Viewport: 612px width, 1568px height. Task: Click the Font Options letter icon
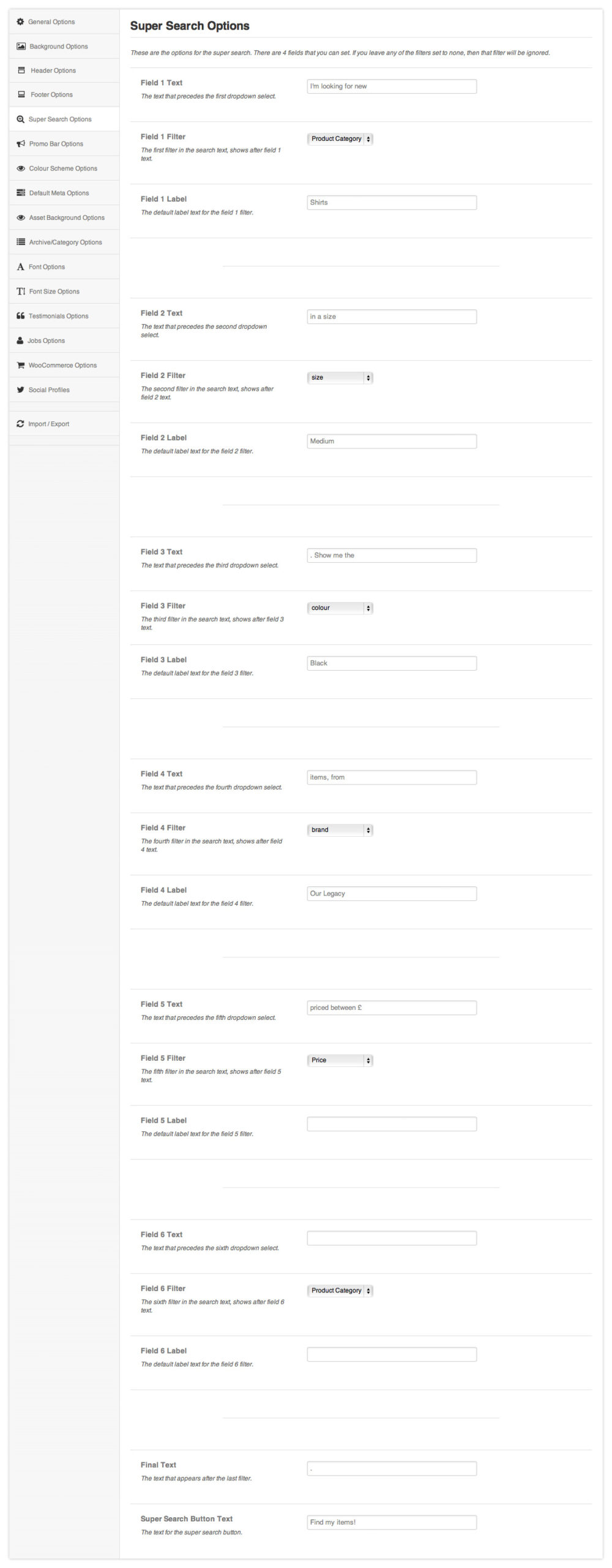tap(21, 267)
